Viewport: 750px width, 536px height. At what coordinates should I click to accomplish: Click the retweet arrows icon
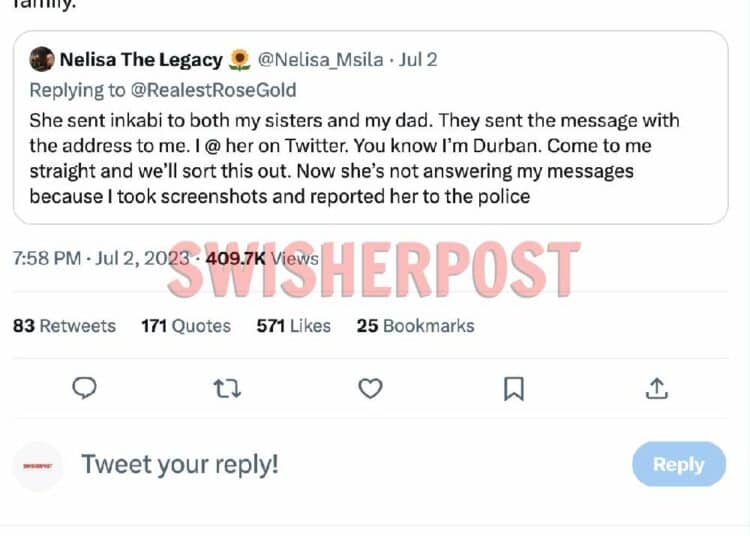click(x=227, y=388)
